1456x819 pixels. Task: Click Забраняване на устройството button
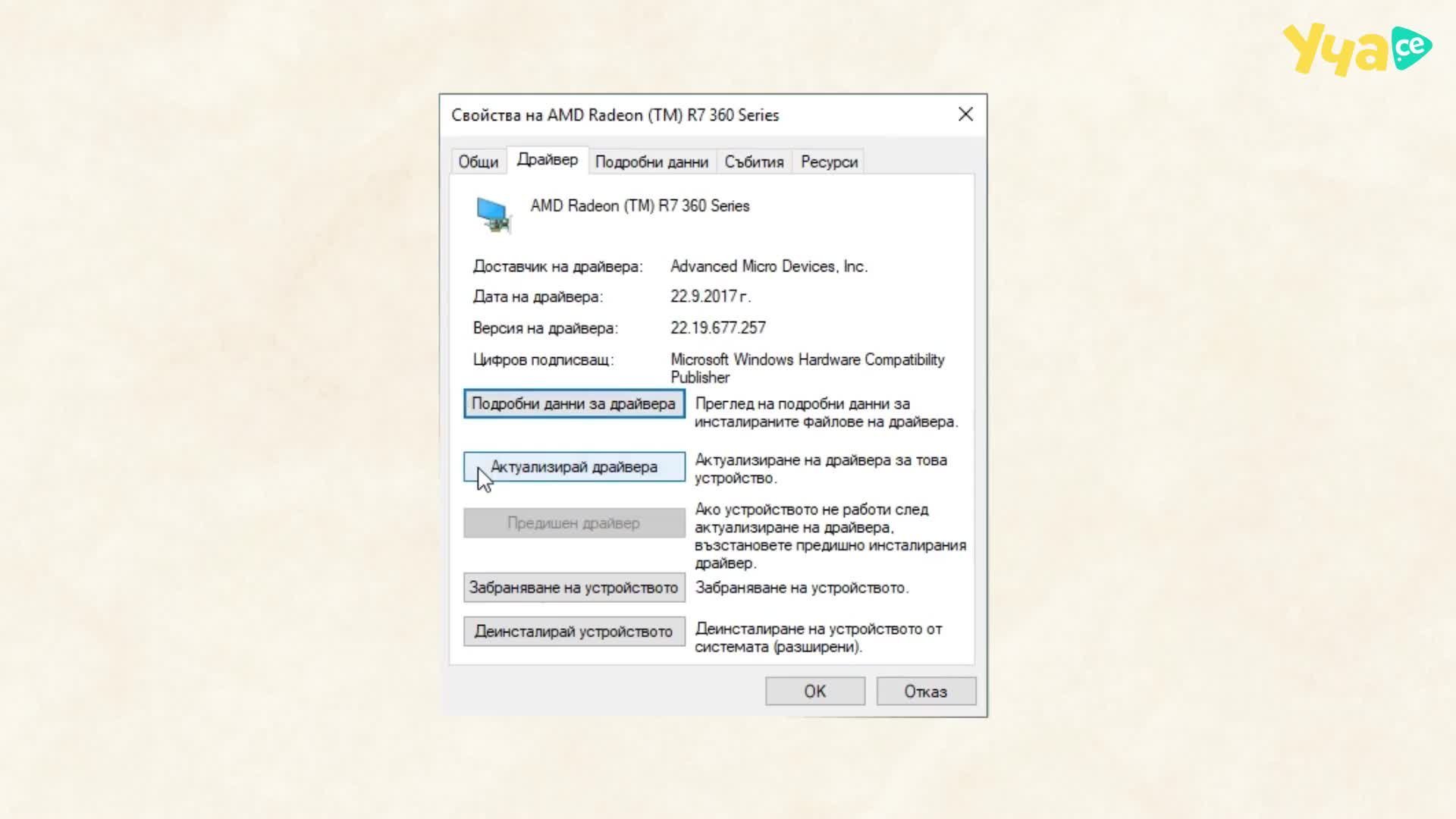(x=574, y=588)
